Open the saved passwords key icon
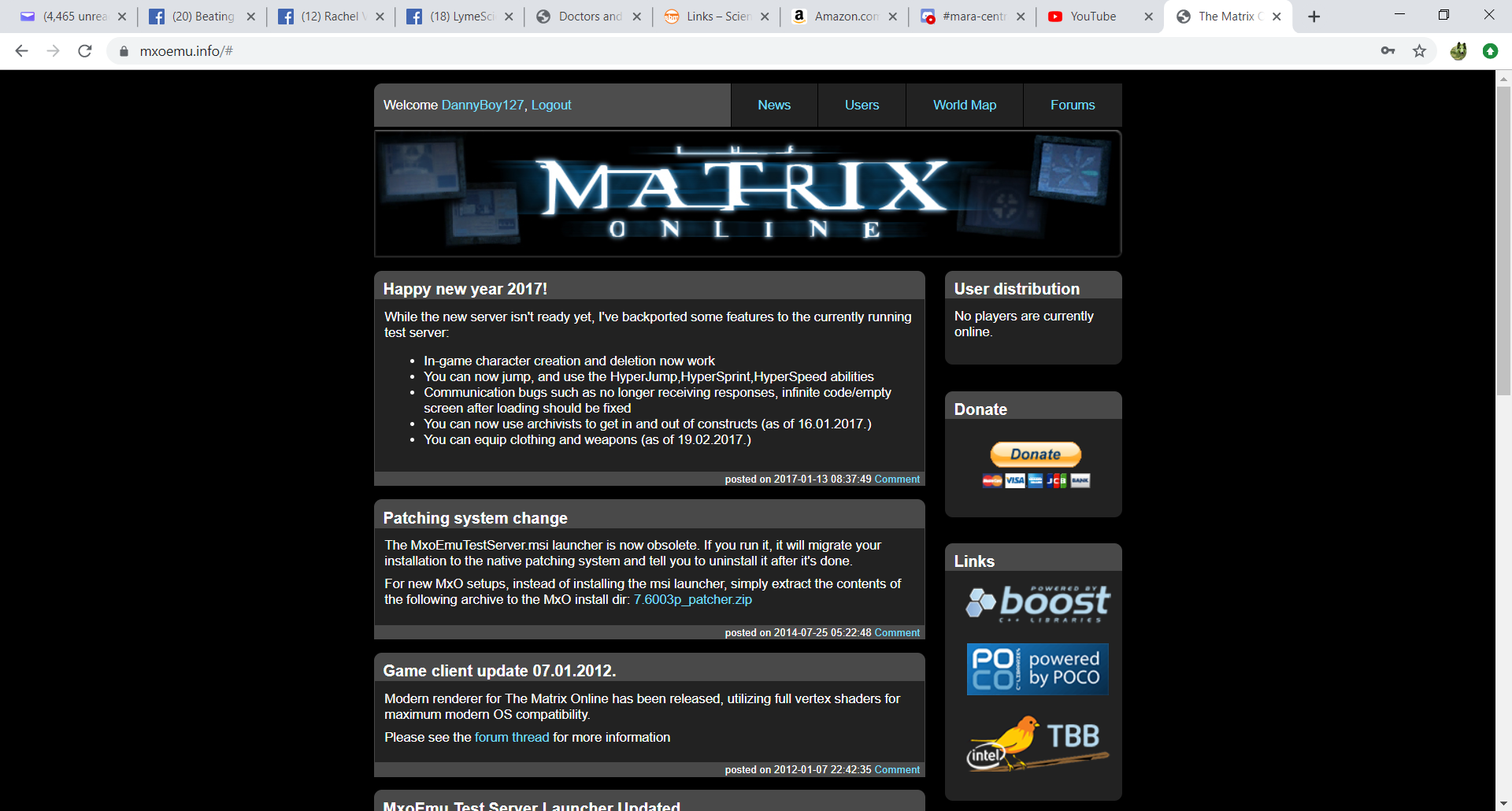This screenshot has height=811, width=1512. tap(1388, 51)
